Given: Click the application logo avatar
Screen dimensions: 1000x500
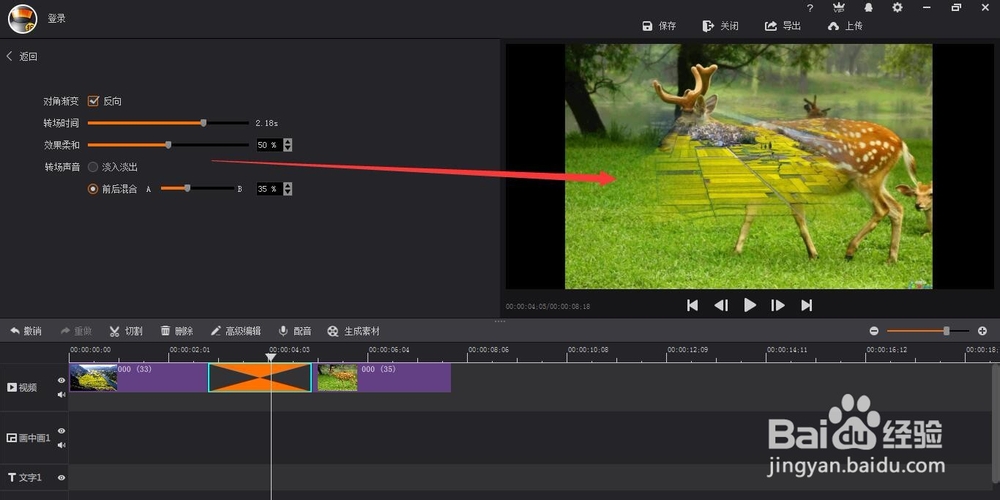Looking at the screenshot, I should (22, 18).
